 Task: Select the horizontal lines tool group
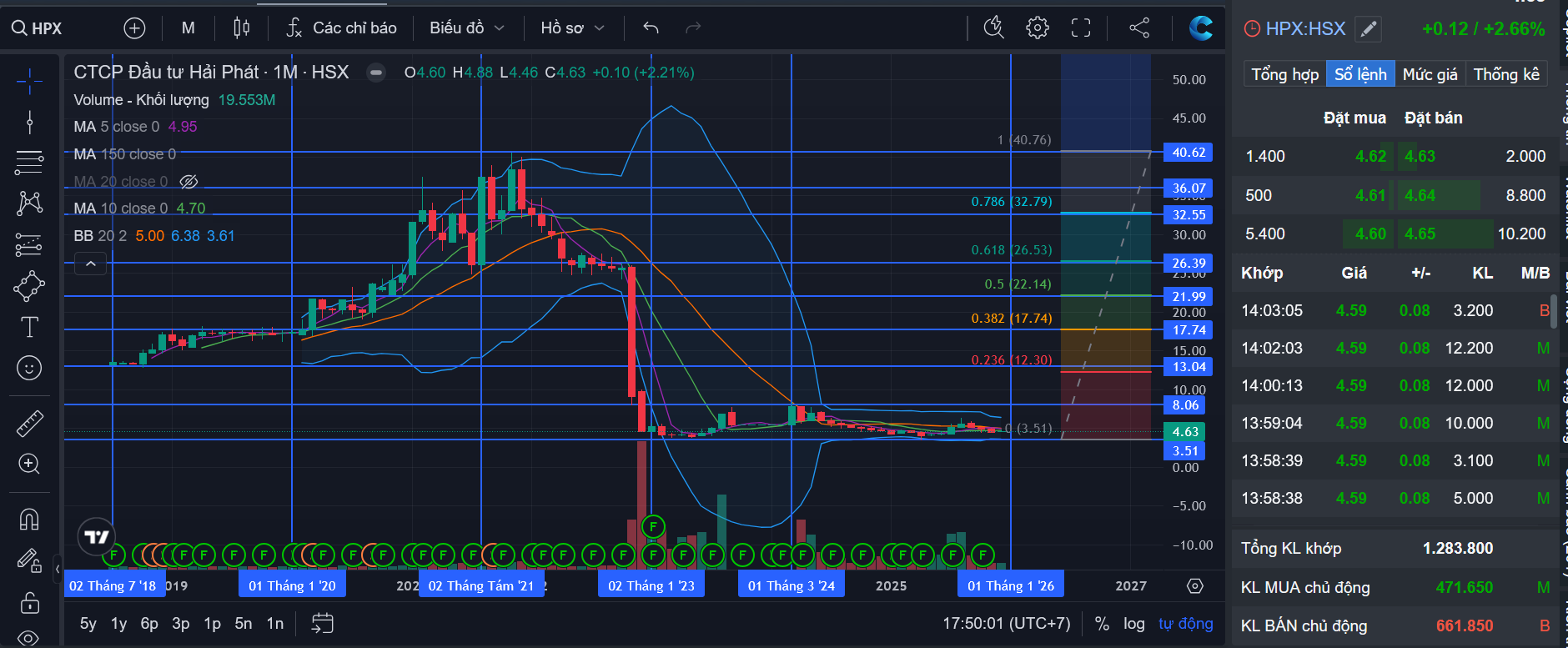tap(29, 163)
